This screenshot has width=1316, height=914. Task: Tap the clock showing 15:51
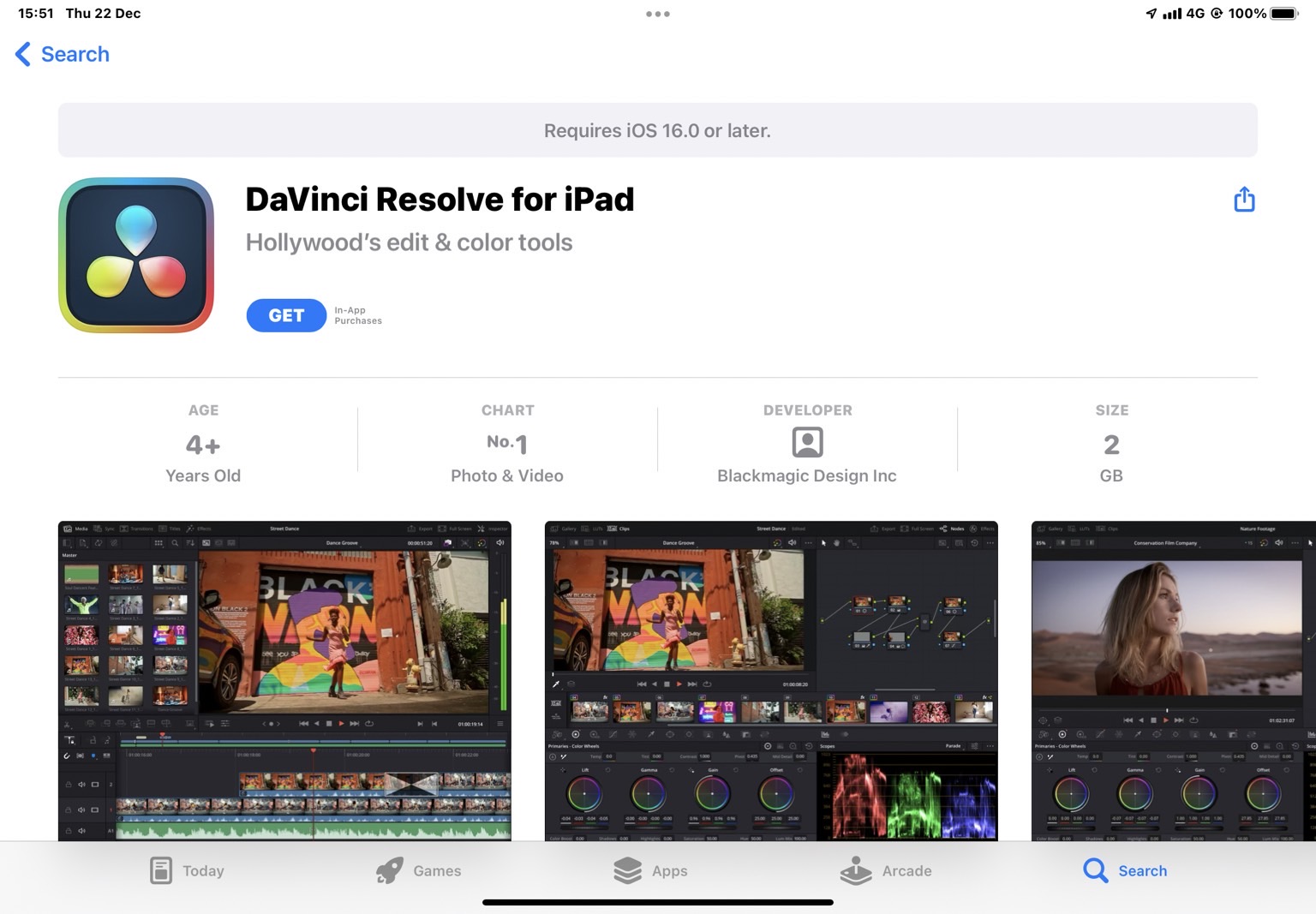pos(36,14)
